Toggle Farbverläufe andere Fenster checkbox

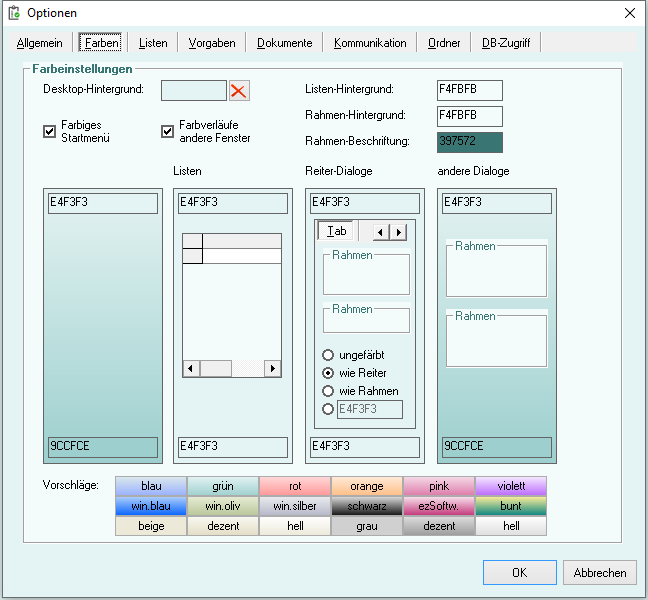(x=167, y=131)
